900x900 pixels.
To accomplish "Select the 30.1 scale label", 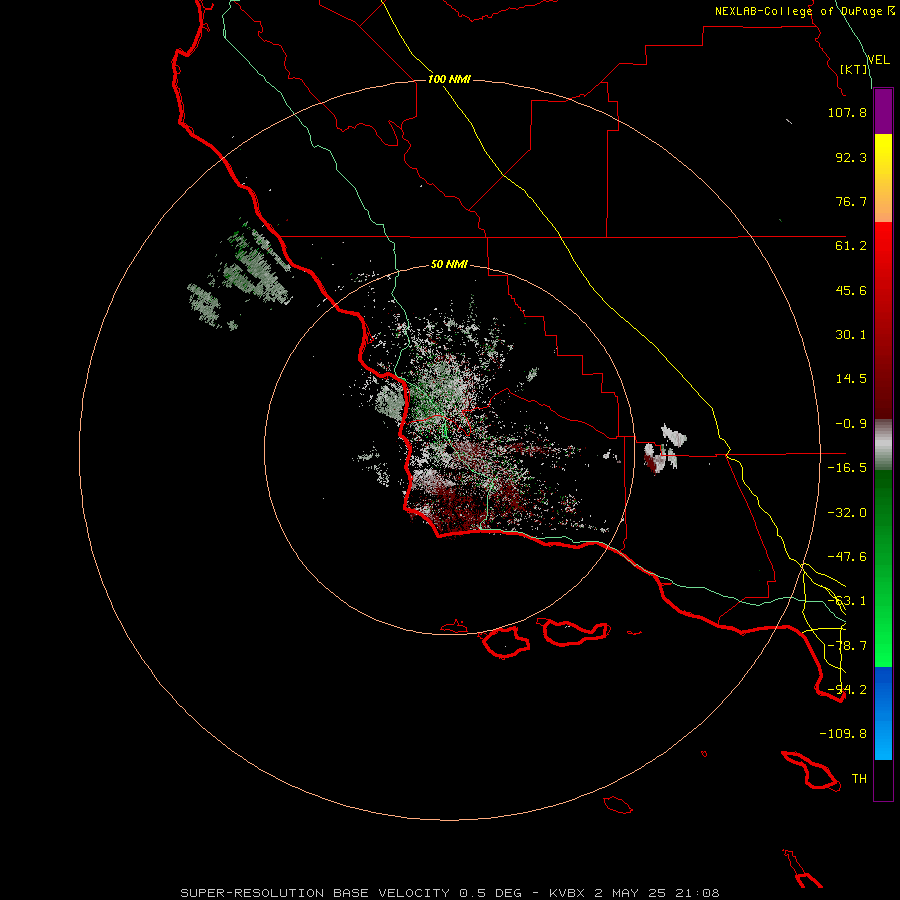I will click(851, 335).
